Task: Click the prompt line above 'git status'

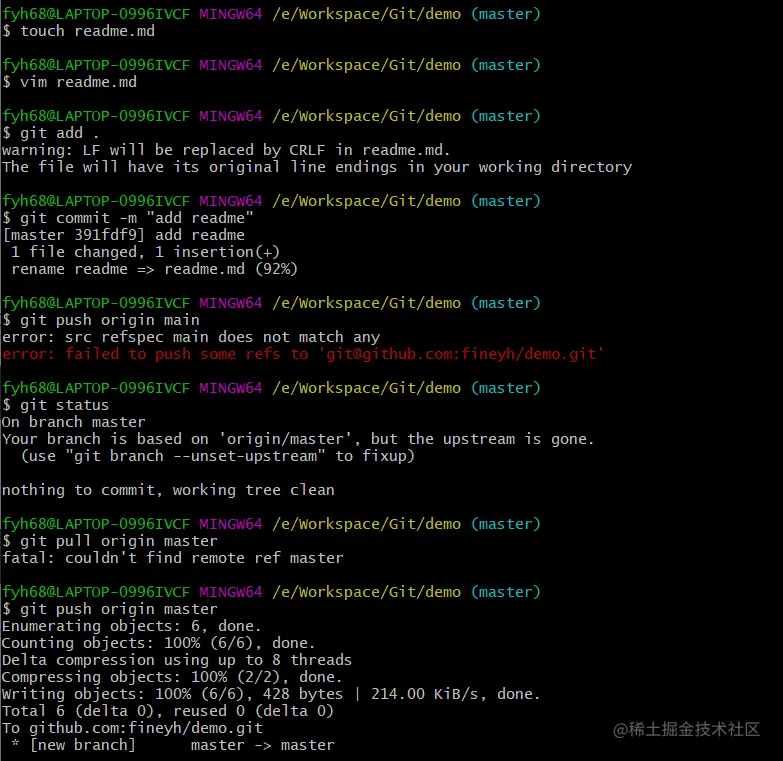Action: tap(272, 387)
